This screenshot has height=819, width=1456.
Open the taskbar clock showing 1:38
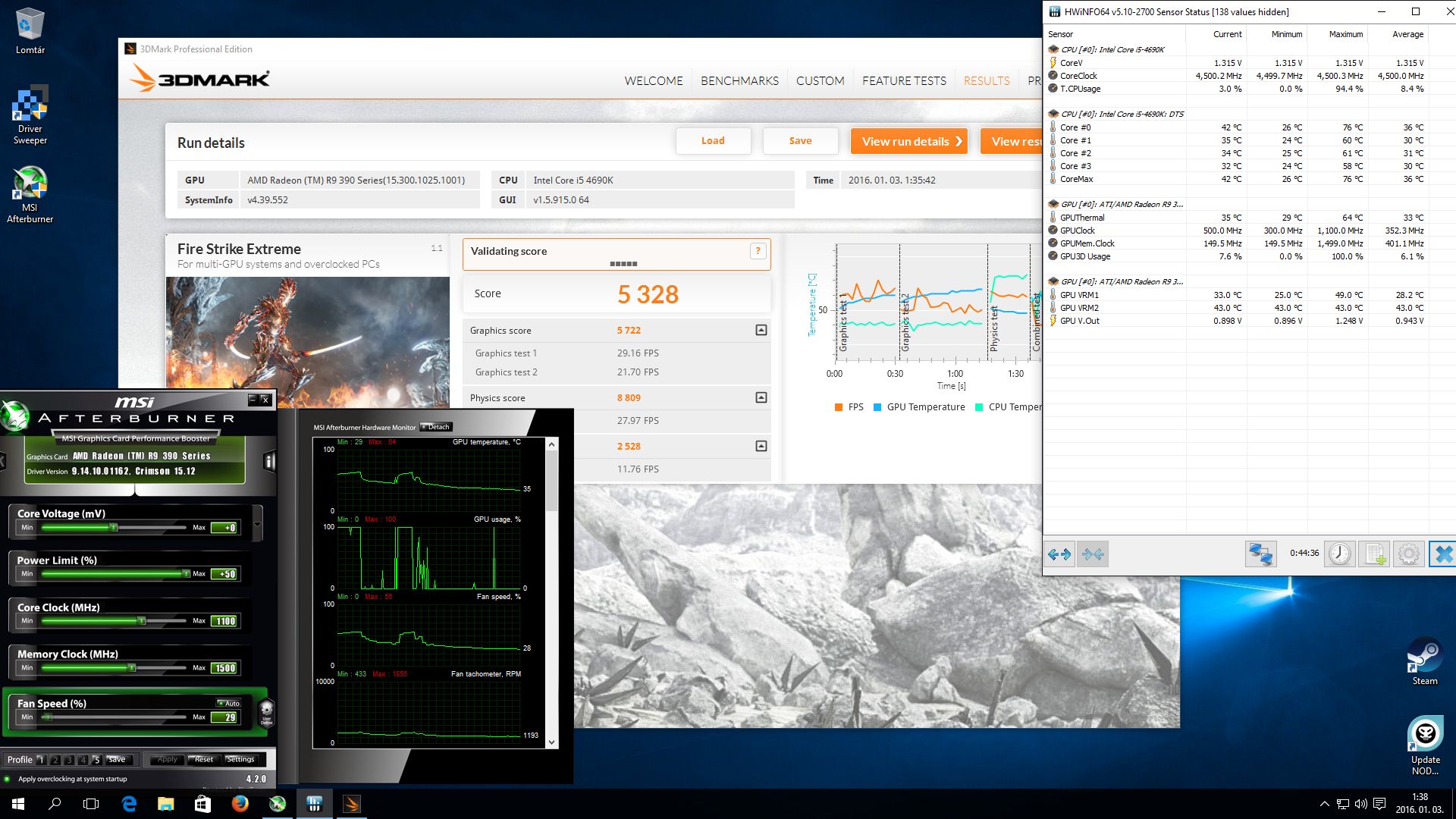(1420, 804)
